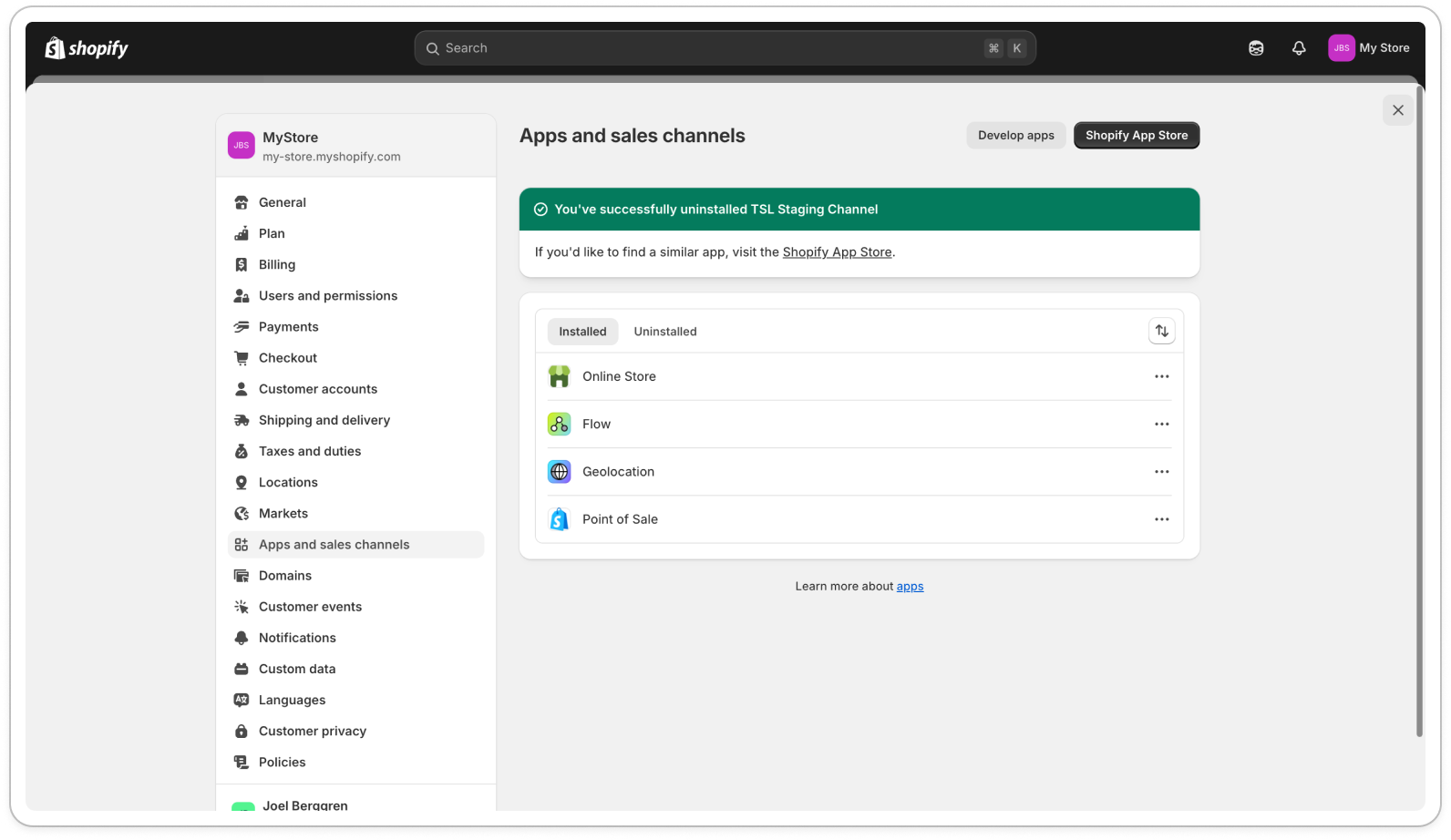The image size is (1451, 840).
Task: Click the Online Store app icon
Action: (x=559, y=376)
